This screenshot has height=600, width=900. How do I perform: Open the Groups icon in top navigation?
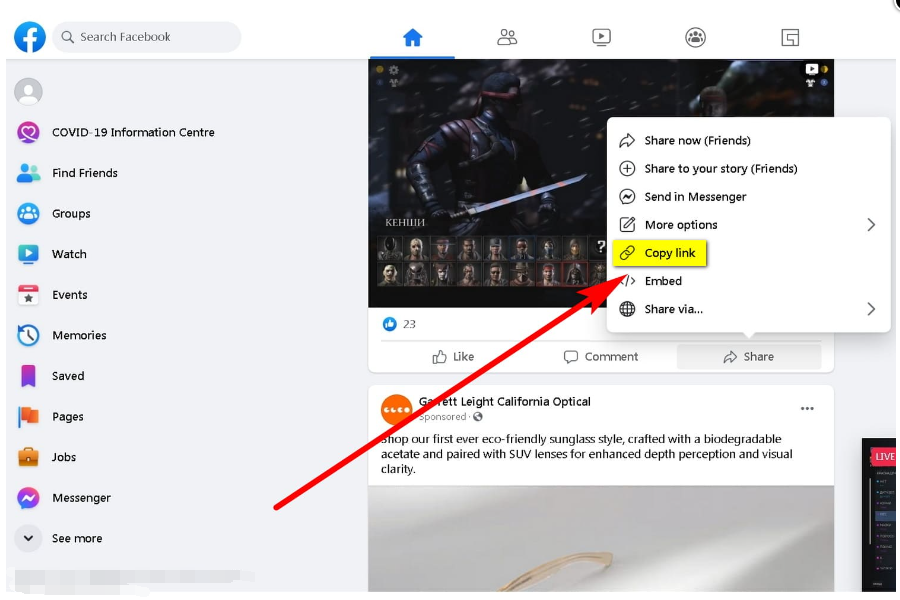[695, 38]
